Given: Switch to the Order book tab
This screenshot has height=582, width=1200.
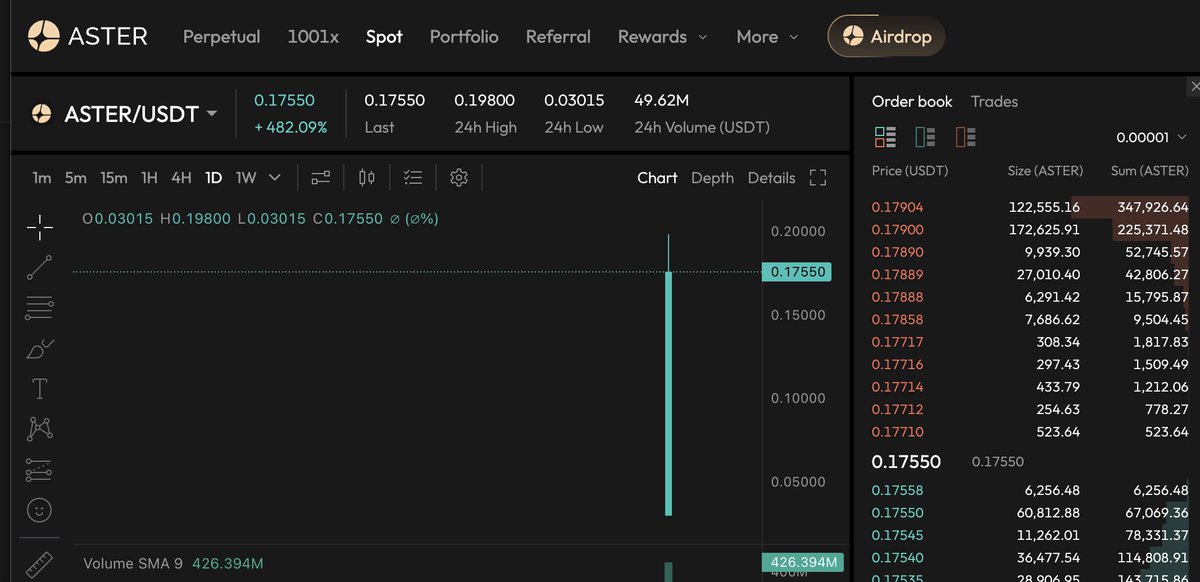Looking at the screenshot, I should pos(912,101).
